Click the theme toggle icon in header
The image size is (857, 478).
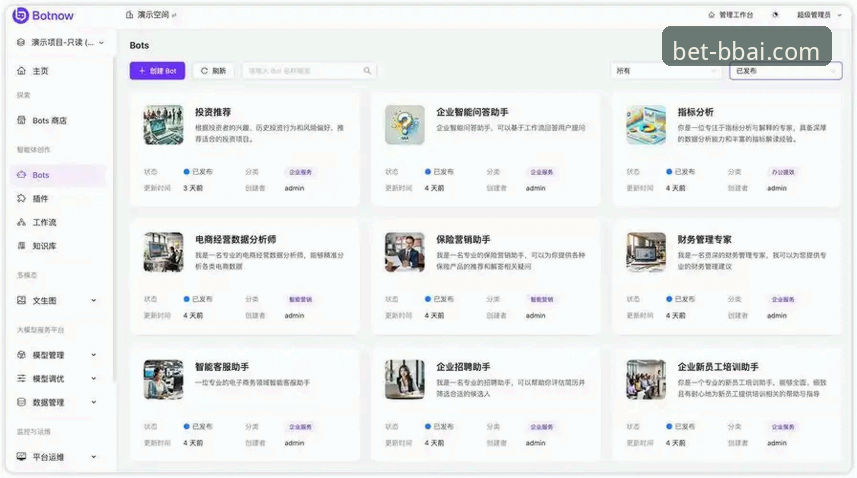775,15
